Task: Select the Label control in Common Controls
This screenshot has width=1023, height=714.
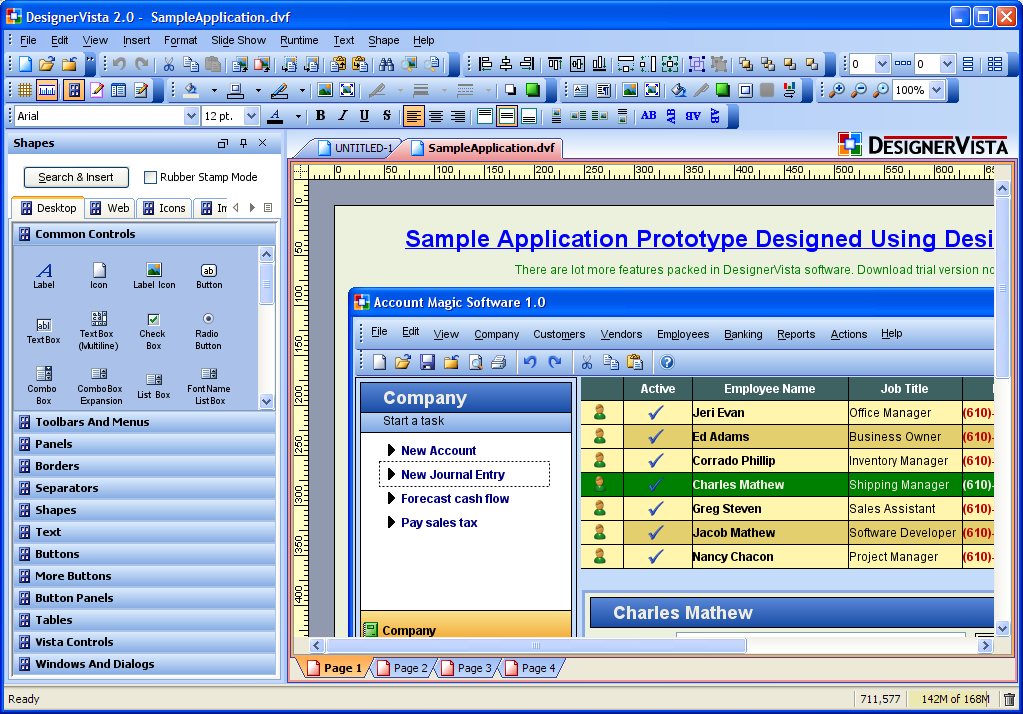Action: [x=44, y=275]
